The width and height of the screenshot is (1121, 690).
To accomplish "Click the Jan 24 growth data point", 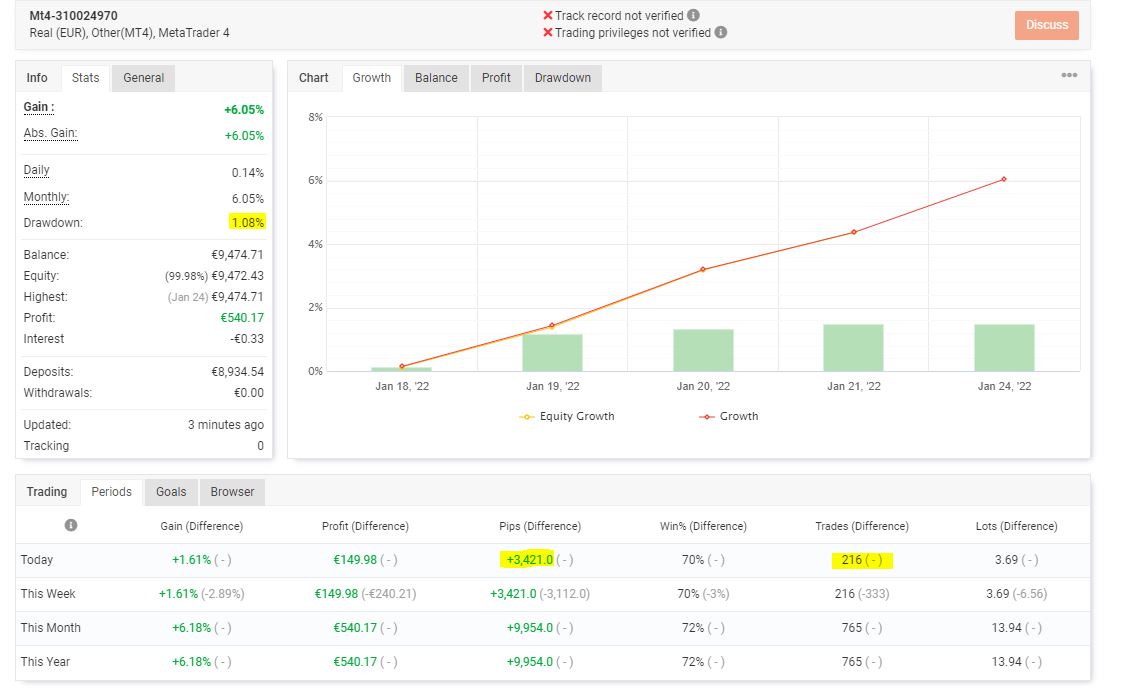I will click(1003, 179).
